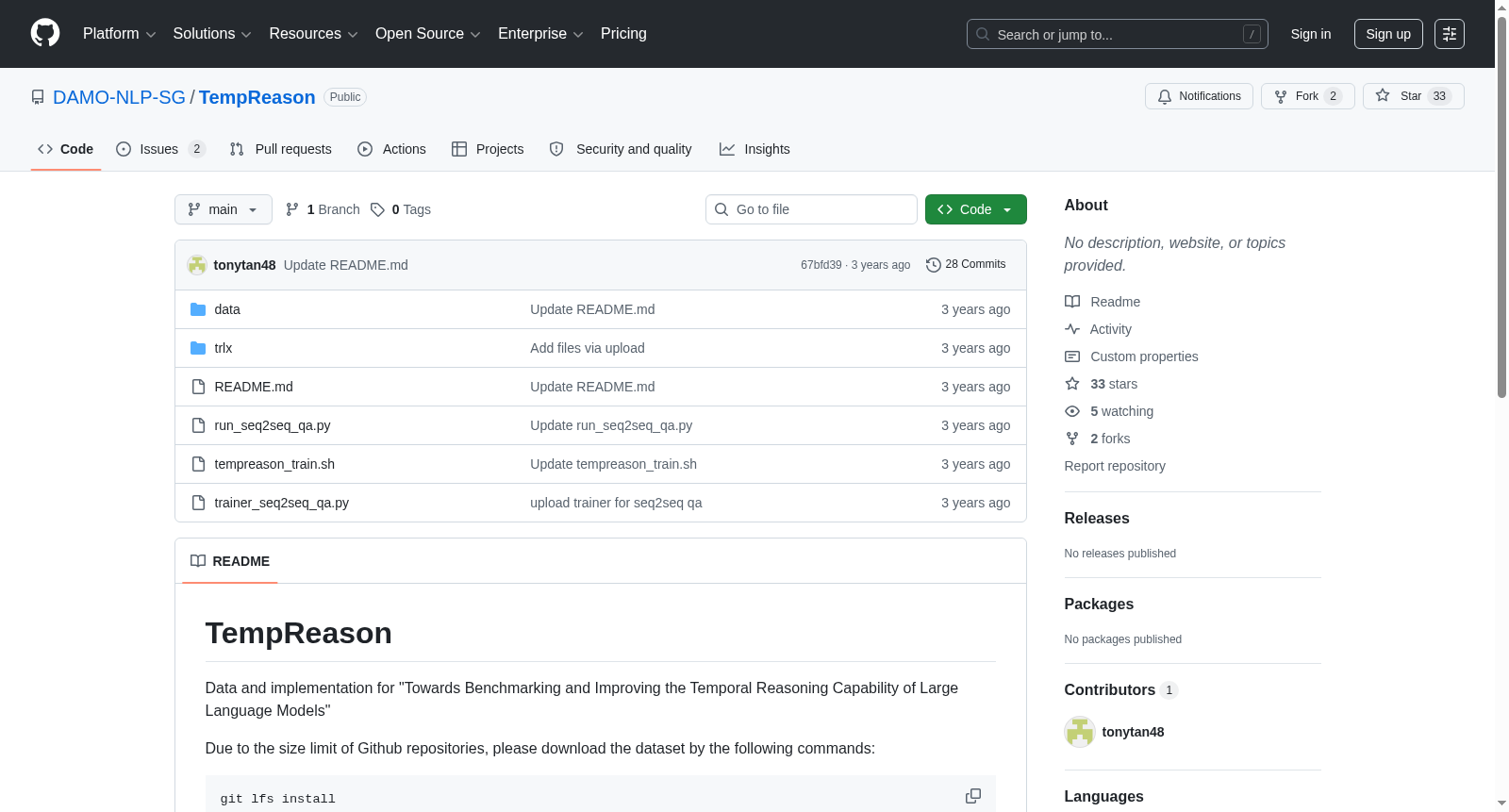The image size is (1509, 812).
Task: Select the README tab in file viewer
Action: 230,561
